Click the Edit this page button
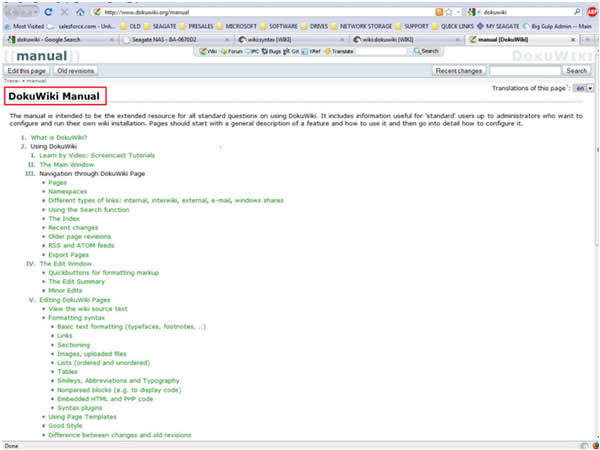The image size is (600, 450). tap(26, 71)
